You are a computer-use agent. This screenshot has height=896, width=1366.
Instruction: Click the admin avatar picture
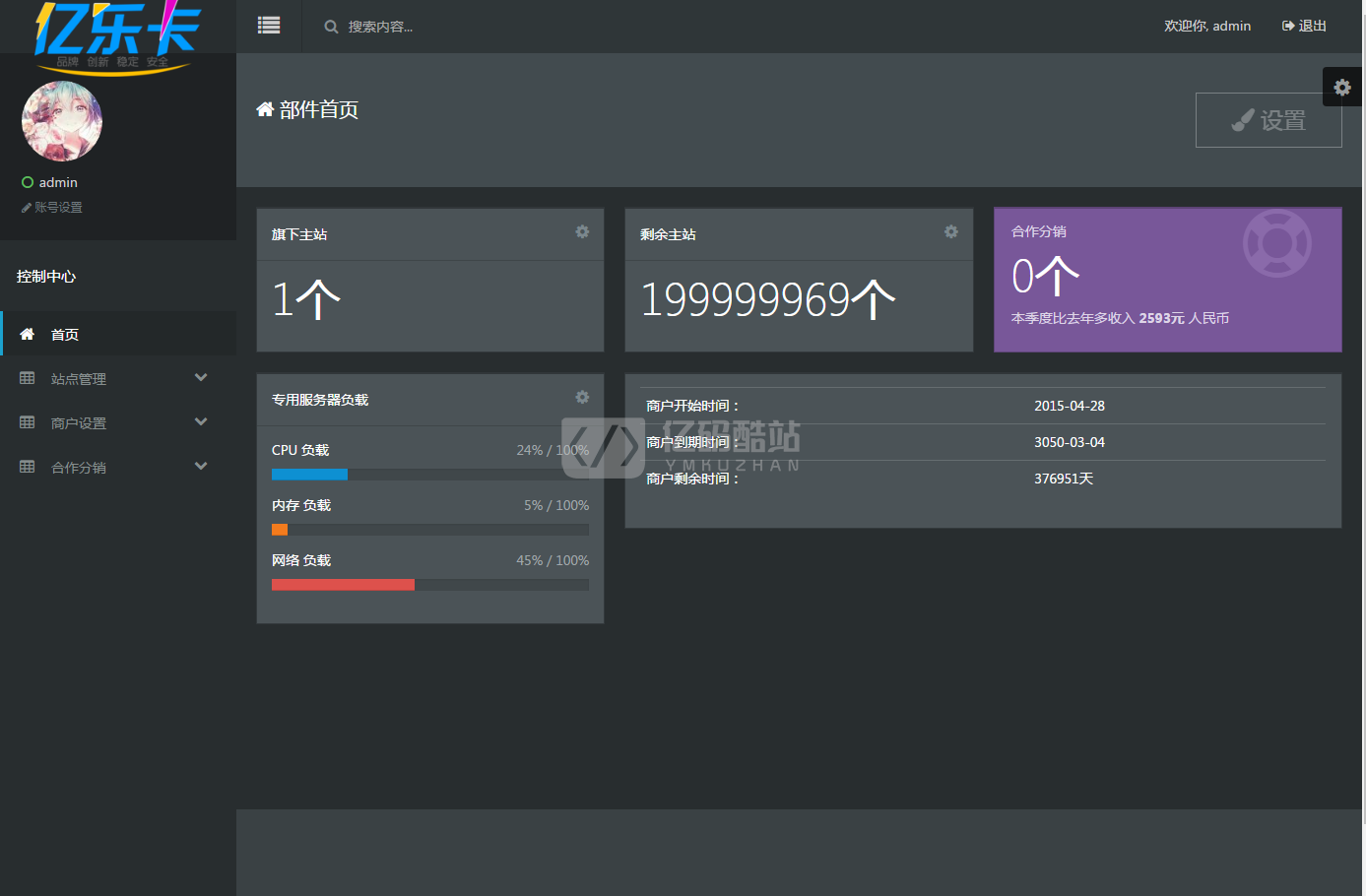(x=62, y=121)
